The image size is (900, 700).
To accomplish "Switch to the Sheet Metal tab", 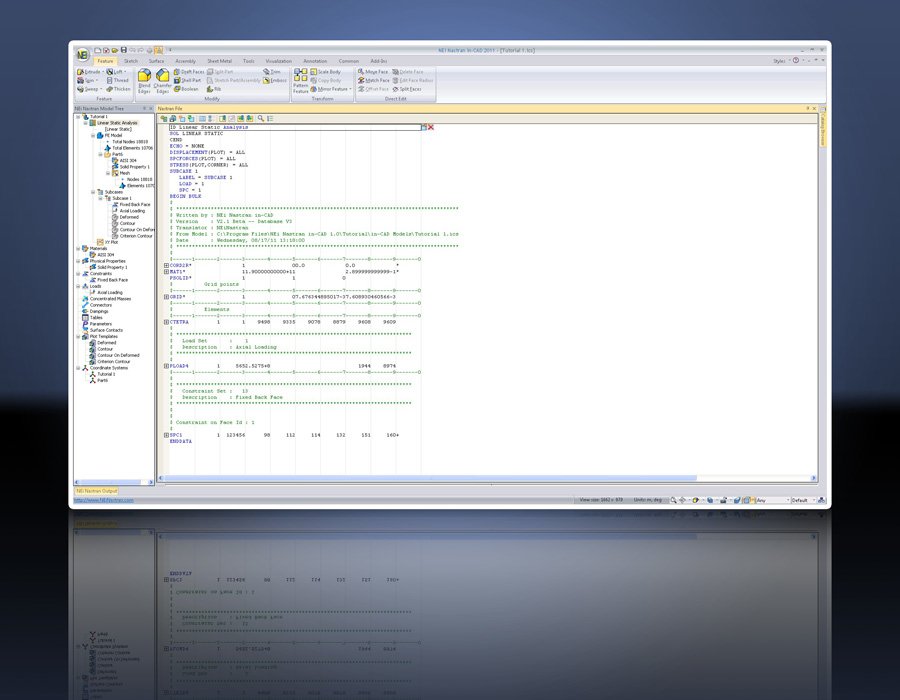I will coord(219,61).
